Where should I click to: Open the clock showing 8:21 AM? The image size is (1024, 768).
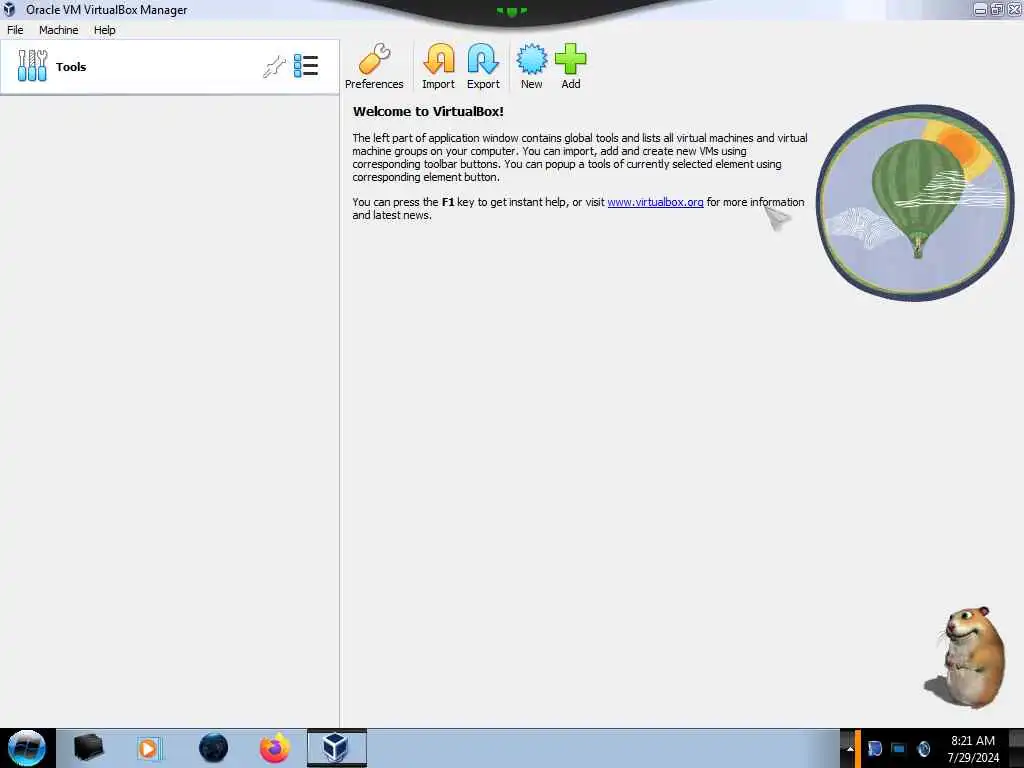tap(973, 748)
